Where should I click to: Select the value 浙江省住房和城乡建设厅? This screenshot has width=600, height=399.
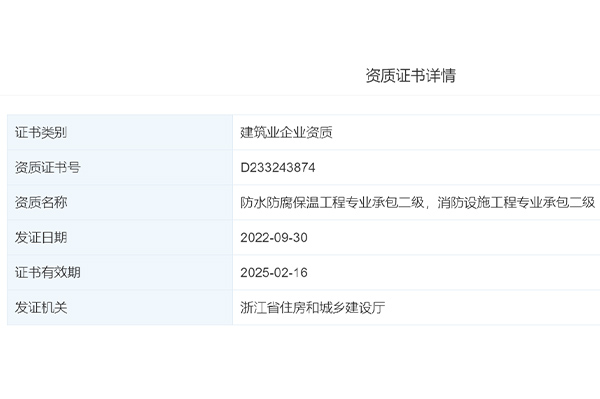(x=313, y=308)
